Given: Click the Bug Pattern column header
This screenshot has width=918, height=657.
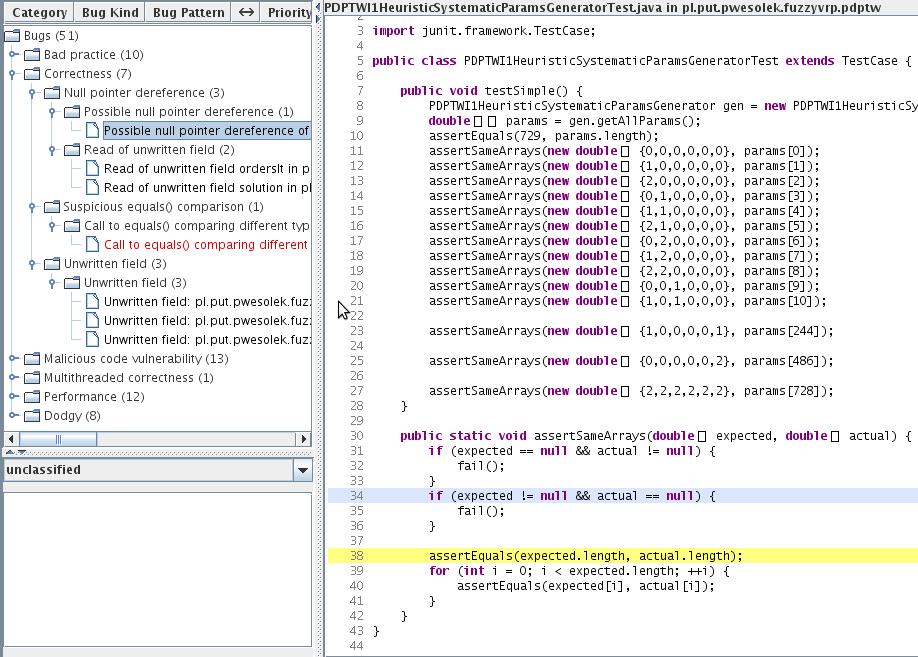Looking at the screenshot, I should pos(188,12).
